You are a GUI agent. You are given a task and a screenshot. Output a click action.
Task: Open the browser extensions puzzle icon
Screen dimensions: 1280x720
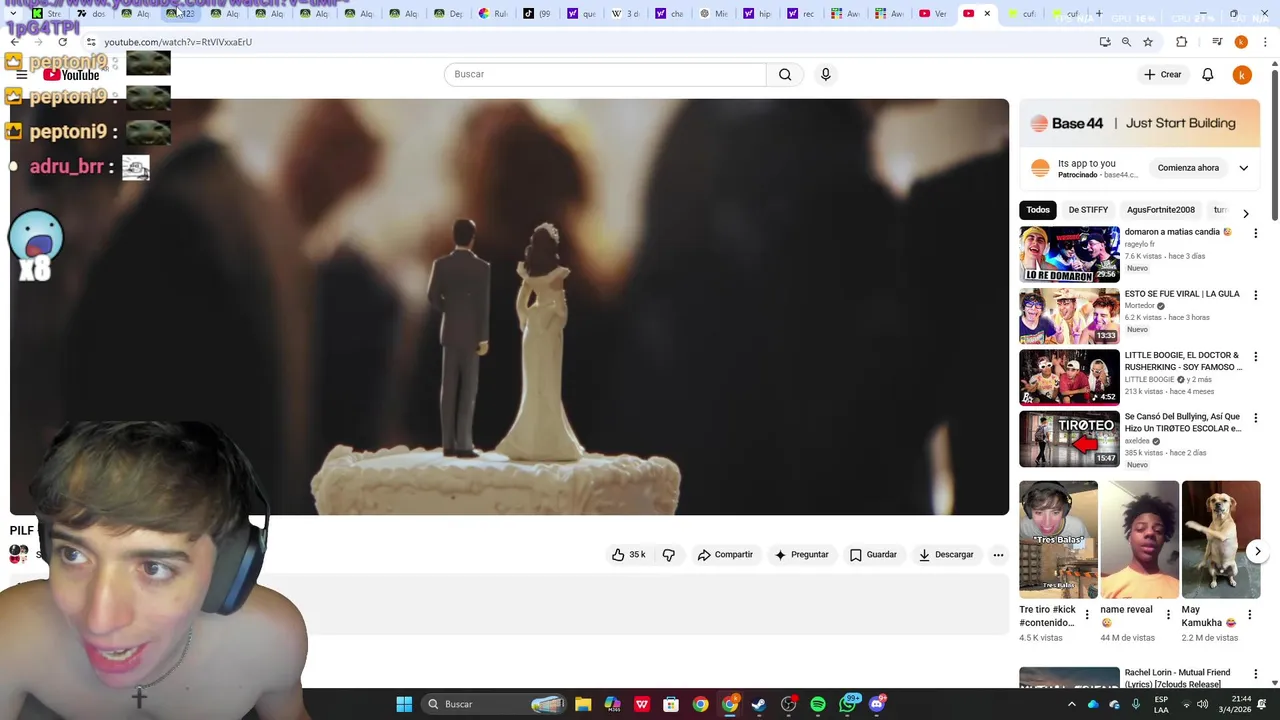[x=1181, y=42]
